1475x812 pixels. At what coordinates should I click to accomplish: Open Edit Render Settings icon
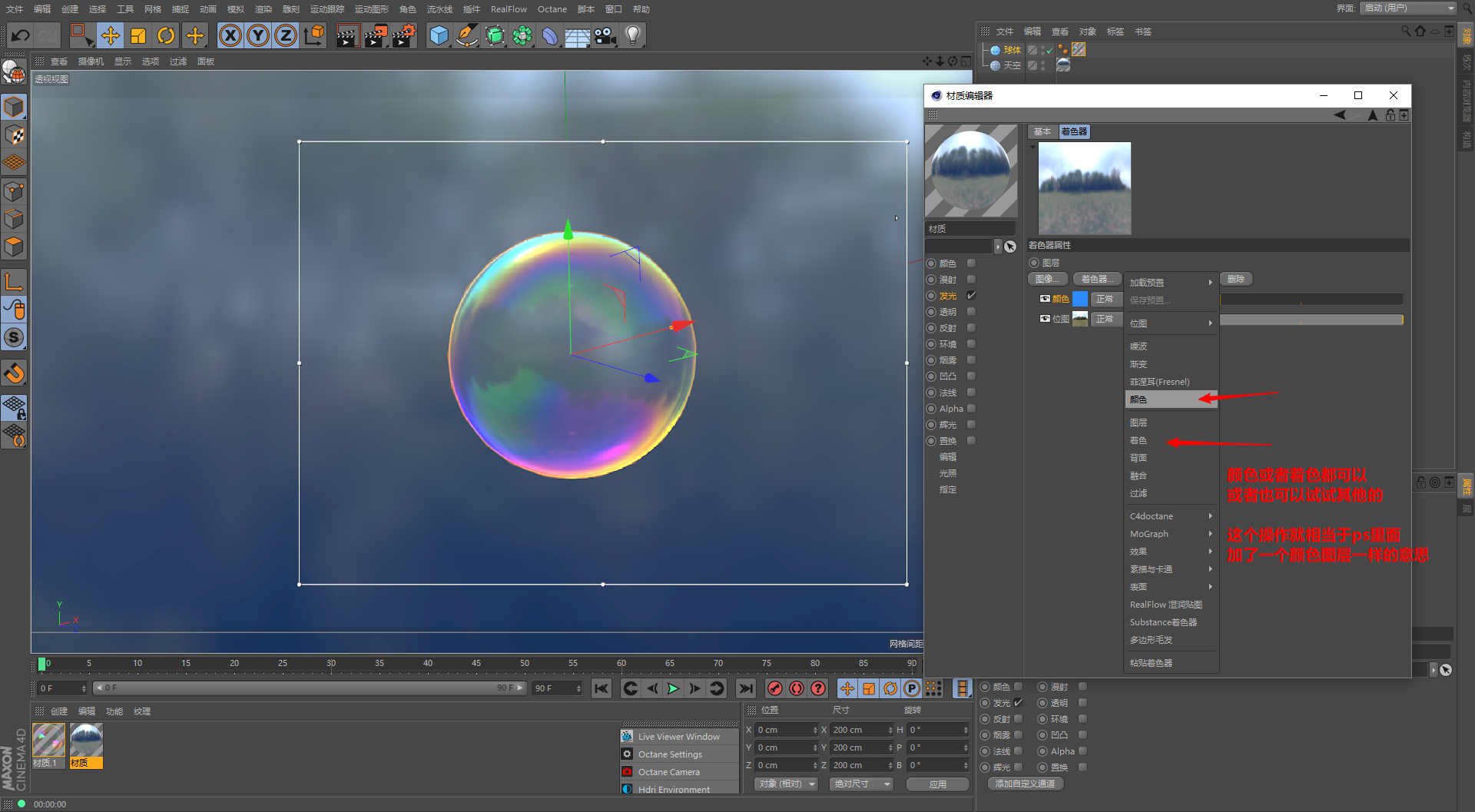[x=403, y=35]
